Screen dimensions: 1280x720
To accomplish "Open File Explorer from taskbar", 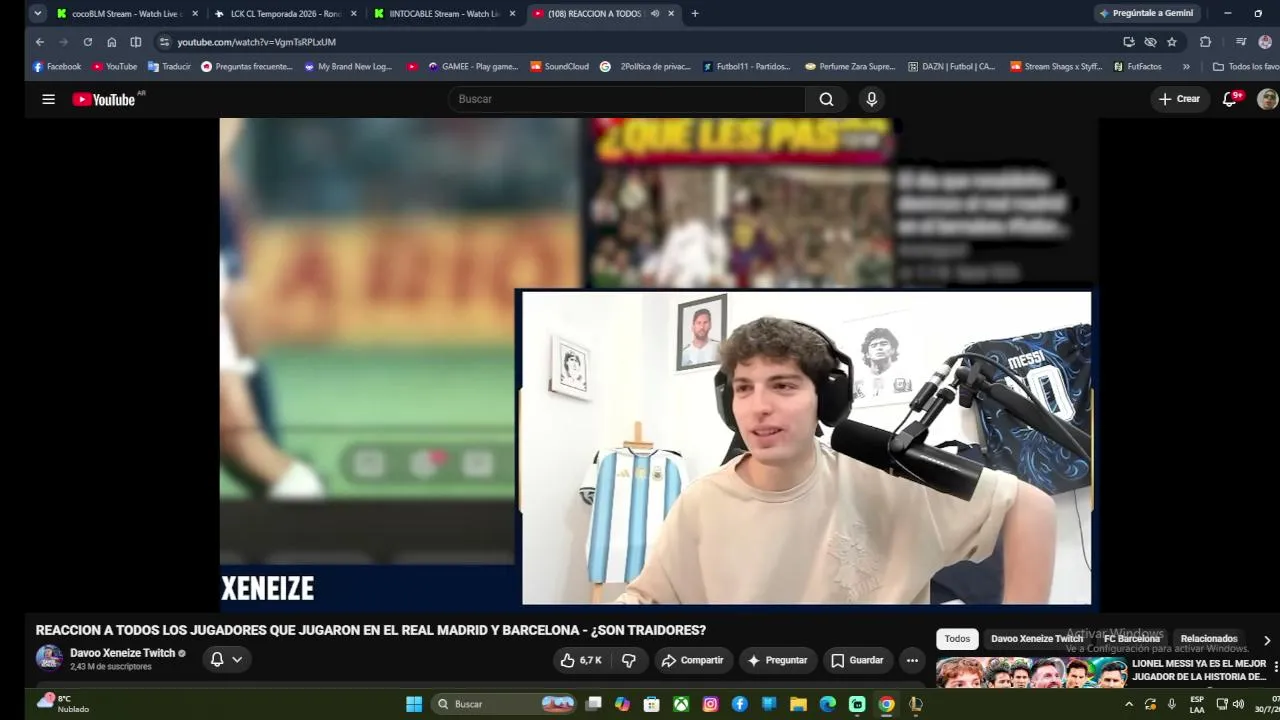I will [x=798, y=704].
